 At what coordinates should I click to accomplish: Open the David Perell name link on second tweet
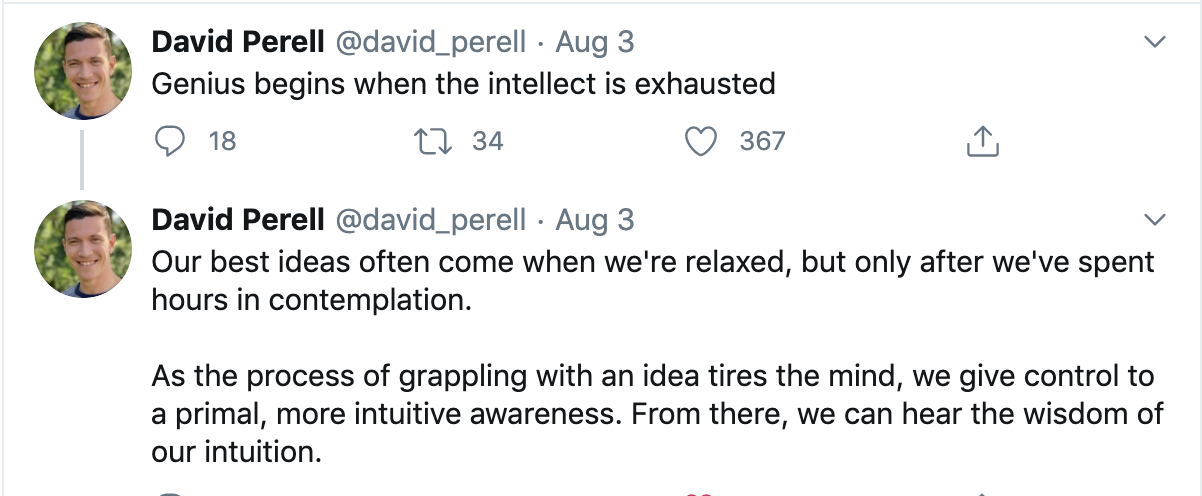point(237,219)
